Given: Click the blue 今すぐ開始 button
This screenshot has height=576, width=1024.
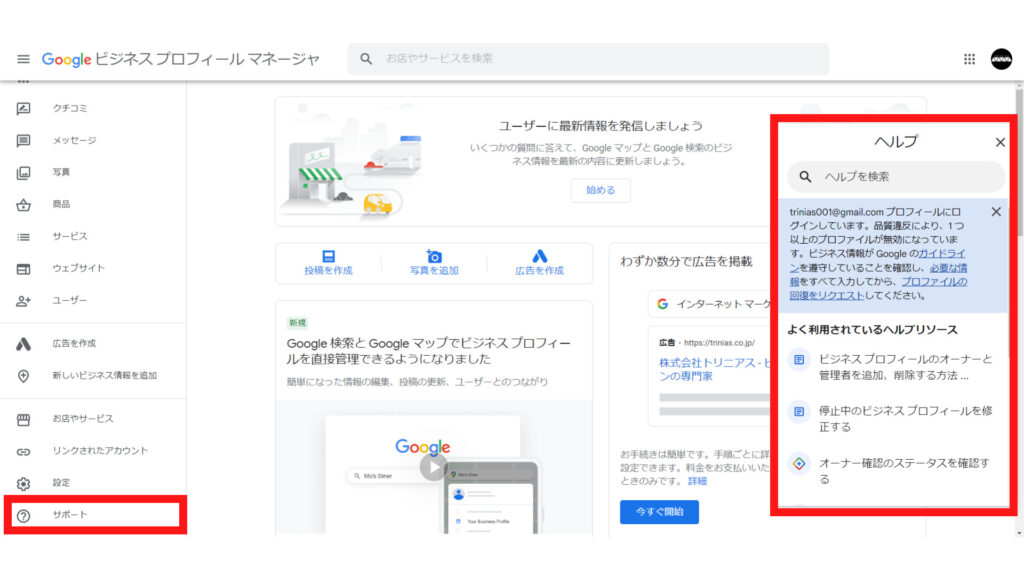Looking at the screenshot, I should [x=660, y=512].
